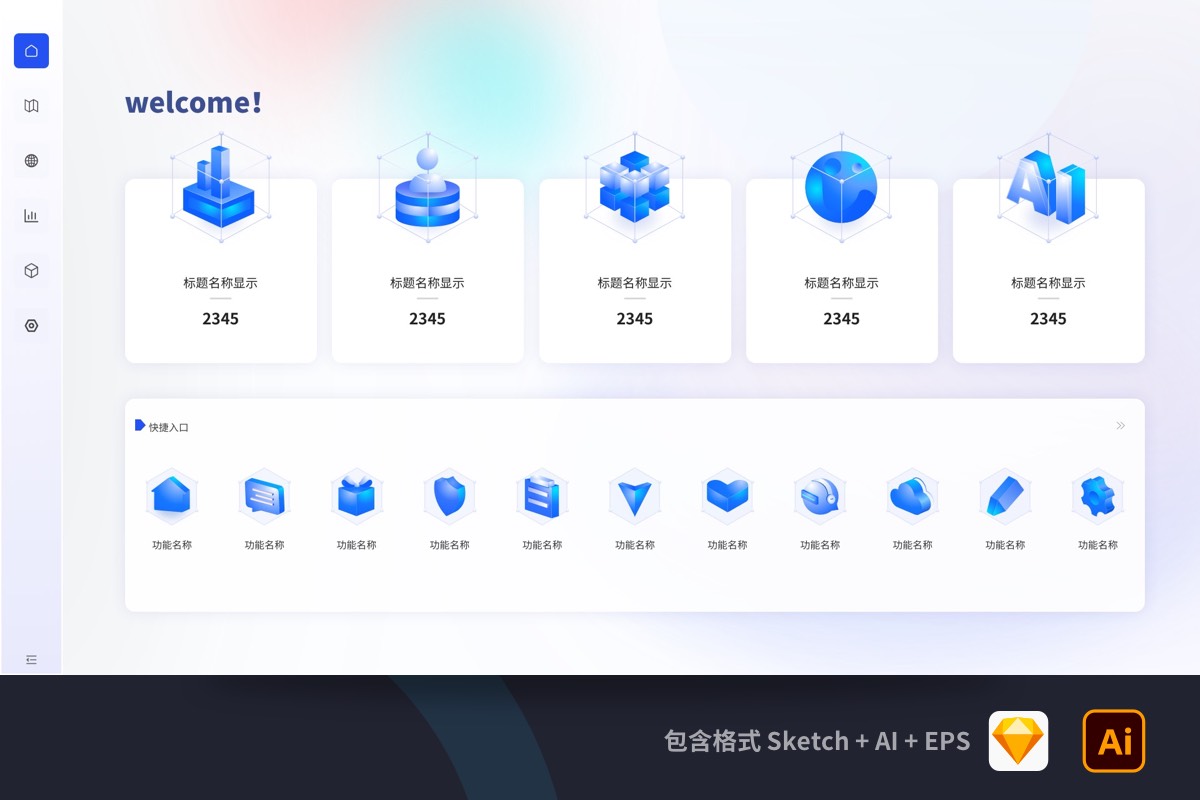Open the hexagon settings icon in sidebar
This screenshot has width=1200, height=800.
coord(31,326)
